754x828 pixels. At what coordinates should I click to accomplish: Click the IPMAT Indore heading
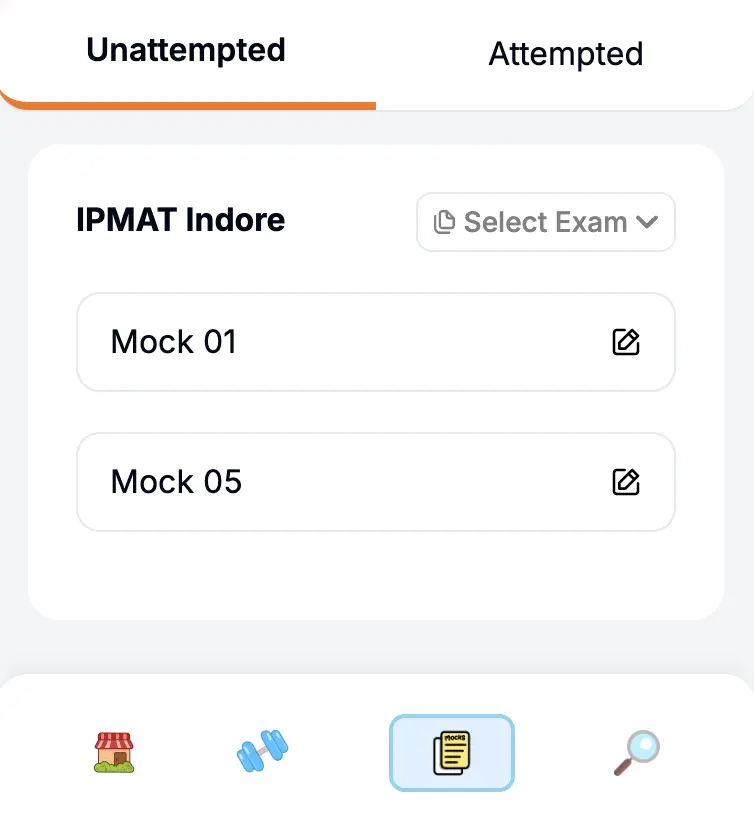pyautogui.click(x=181, y=220)
